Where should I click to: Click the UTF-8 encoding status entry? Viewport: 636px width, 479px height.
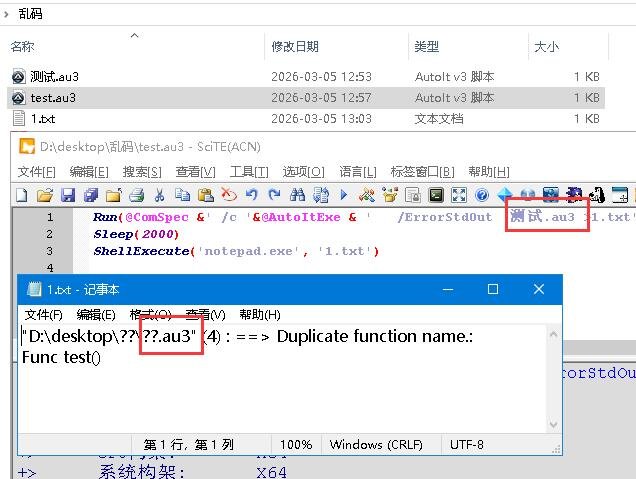click(466, 445)
